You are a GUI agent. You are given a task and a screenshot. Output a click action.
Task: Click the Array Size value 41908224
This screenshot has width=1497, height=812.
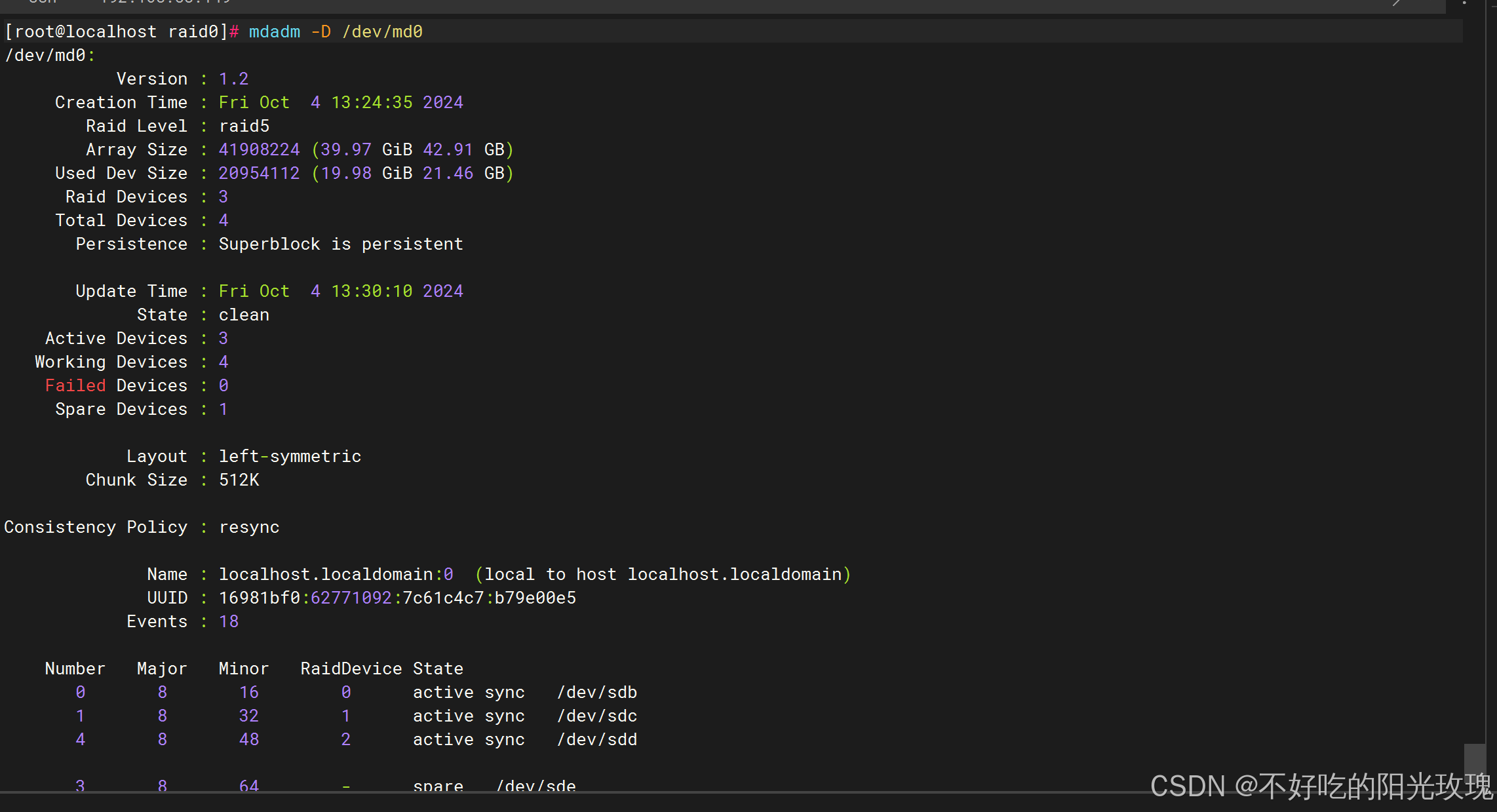(259, 149)
